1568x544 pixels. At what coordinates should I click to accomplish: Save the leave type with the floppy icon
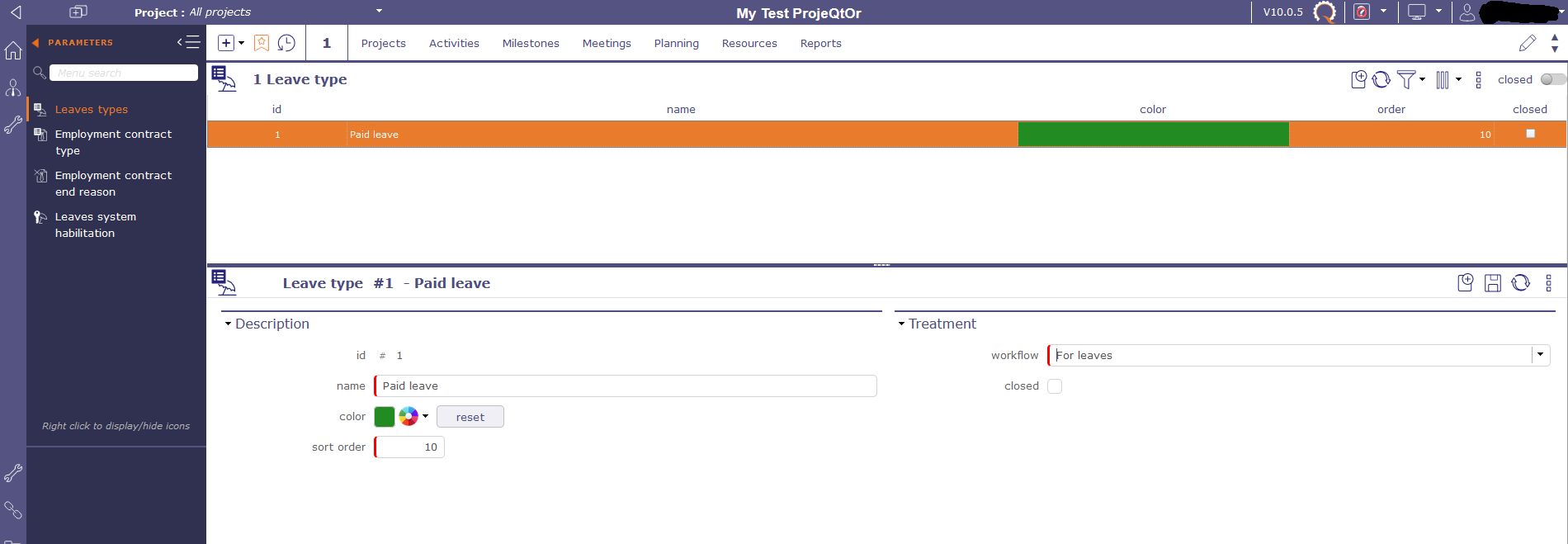[1493, 283]
